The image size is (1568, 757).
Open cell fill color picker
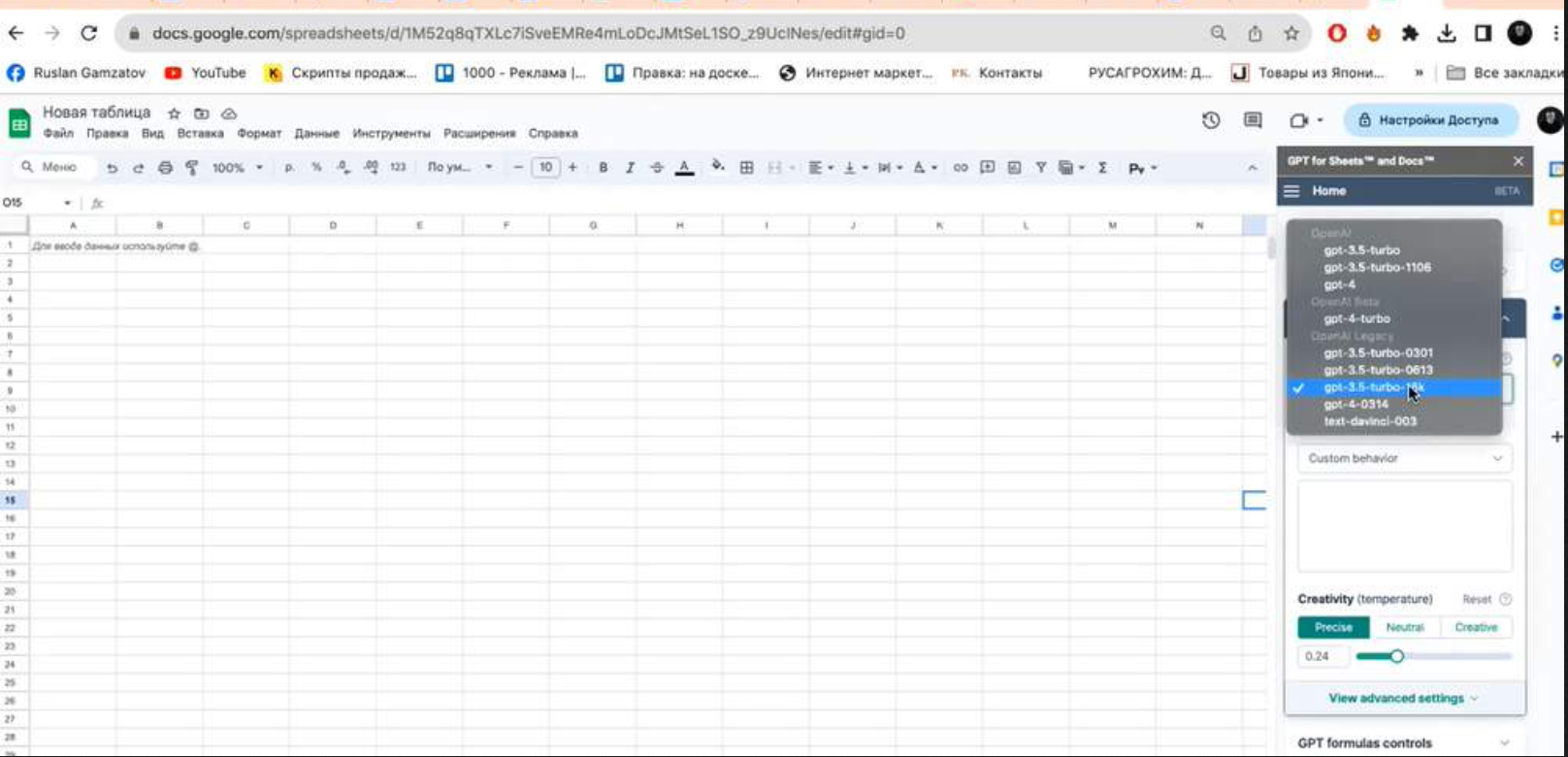pos(718,167)
